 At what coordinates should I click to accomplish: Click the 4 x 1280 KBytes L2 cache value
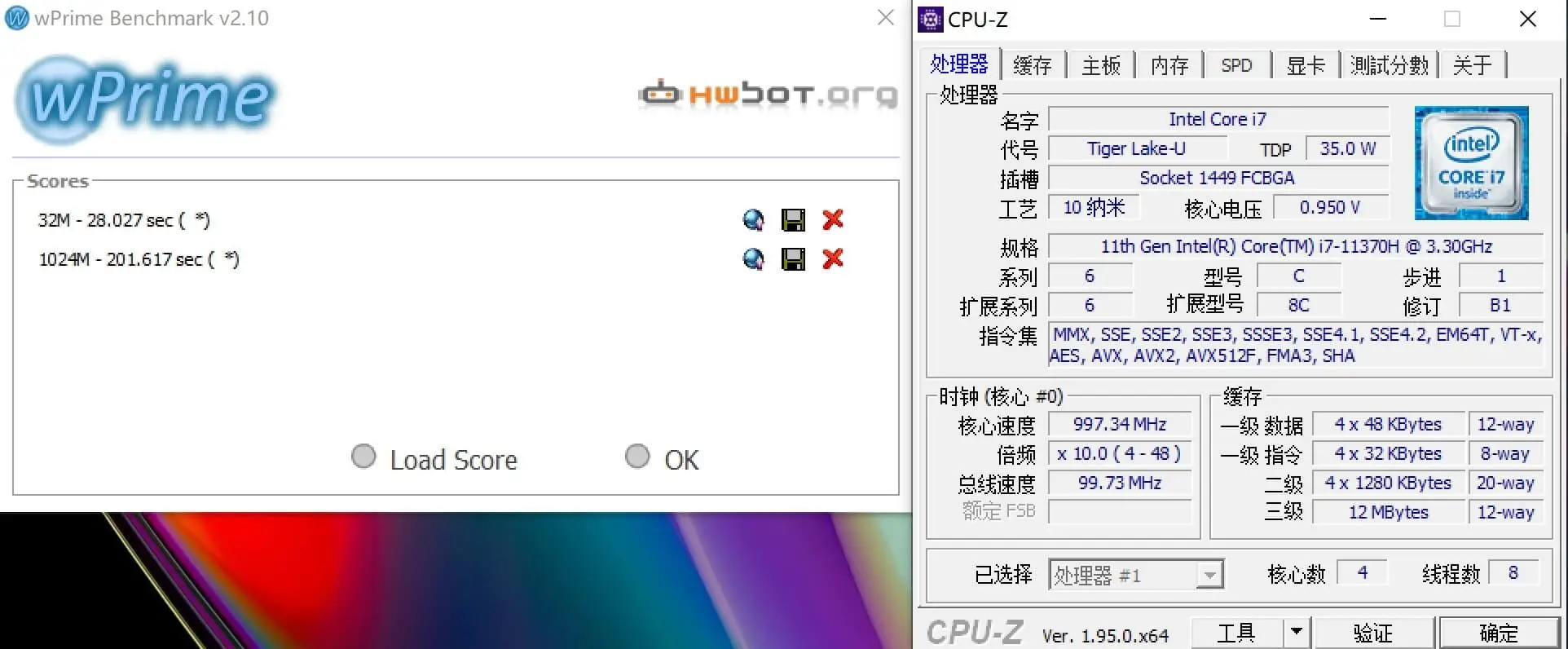1388,483
